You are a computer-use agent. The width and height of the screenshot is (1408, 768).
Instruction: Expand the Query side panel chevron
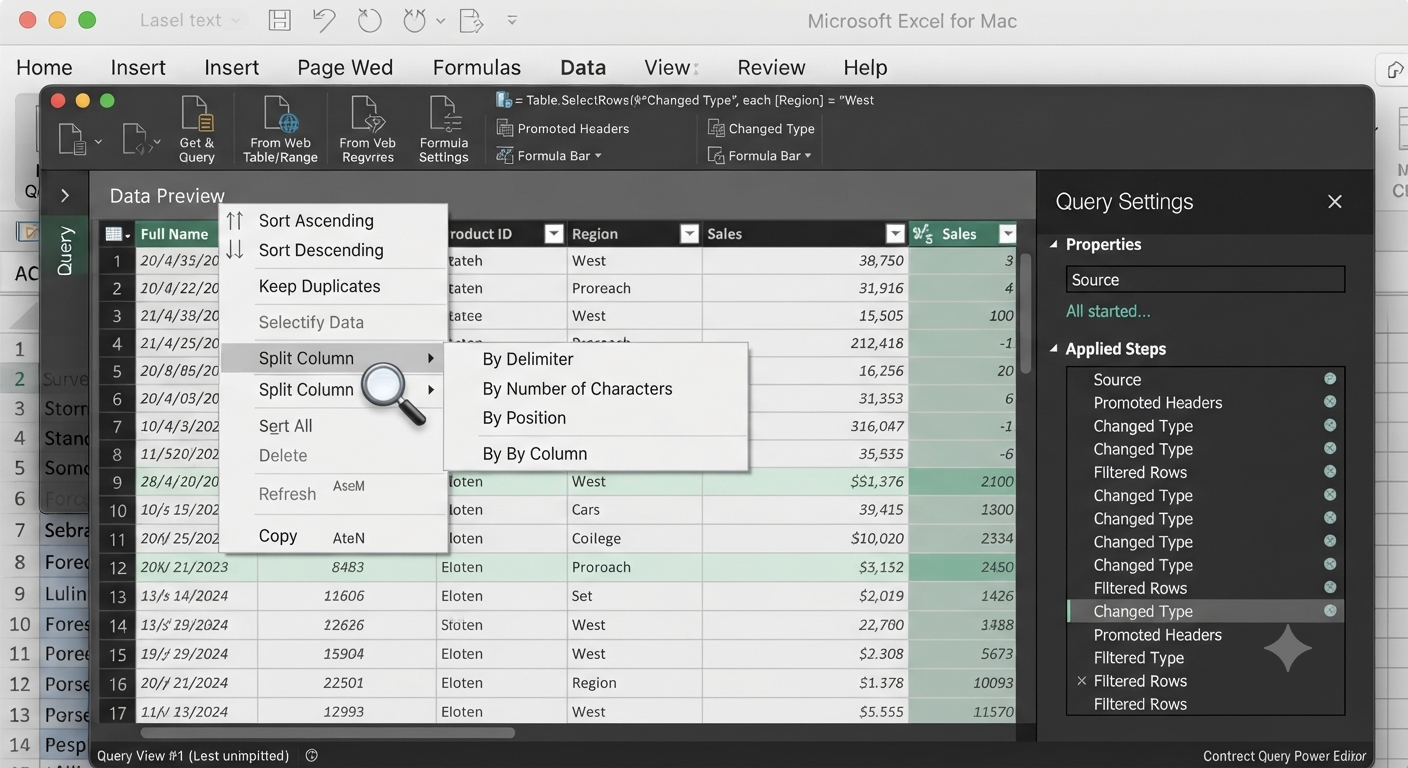pos(64,196)
